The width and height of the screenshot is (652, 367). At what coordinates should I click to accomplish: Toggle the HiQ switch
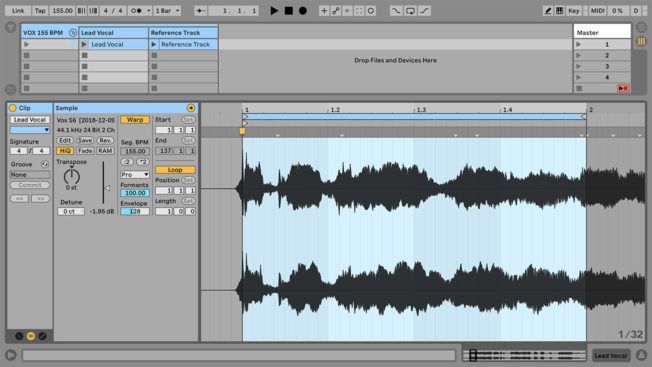point(65,151)
